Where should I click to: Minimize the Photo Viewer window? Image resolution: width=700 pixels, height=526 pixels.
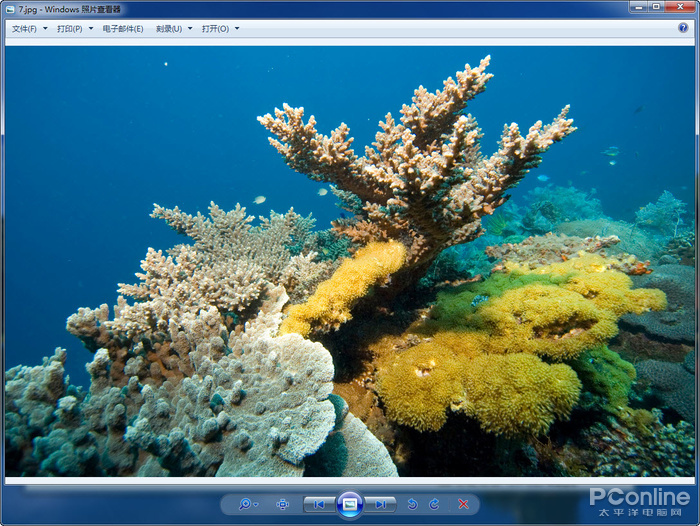coord(639,7)
